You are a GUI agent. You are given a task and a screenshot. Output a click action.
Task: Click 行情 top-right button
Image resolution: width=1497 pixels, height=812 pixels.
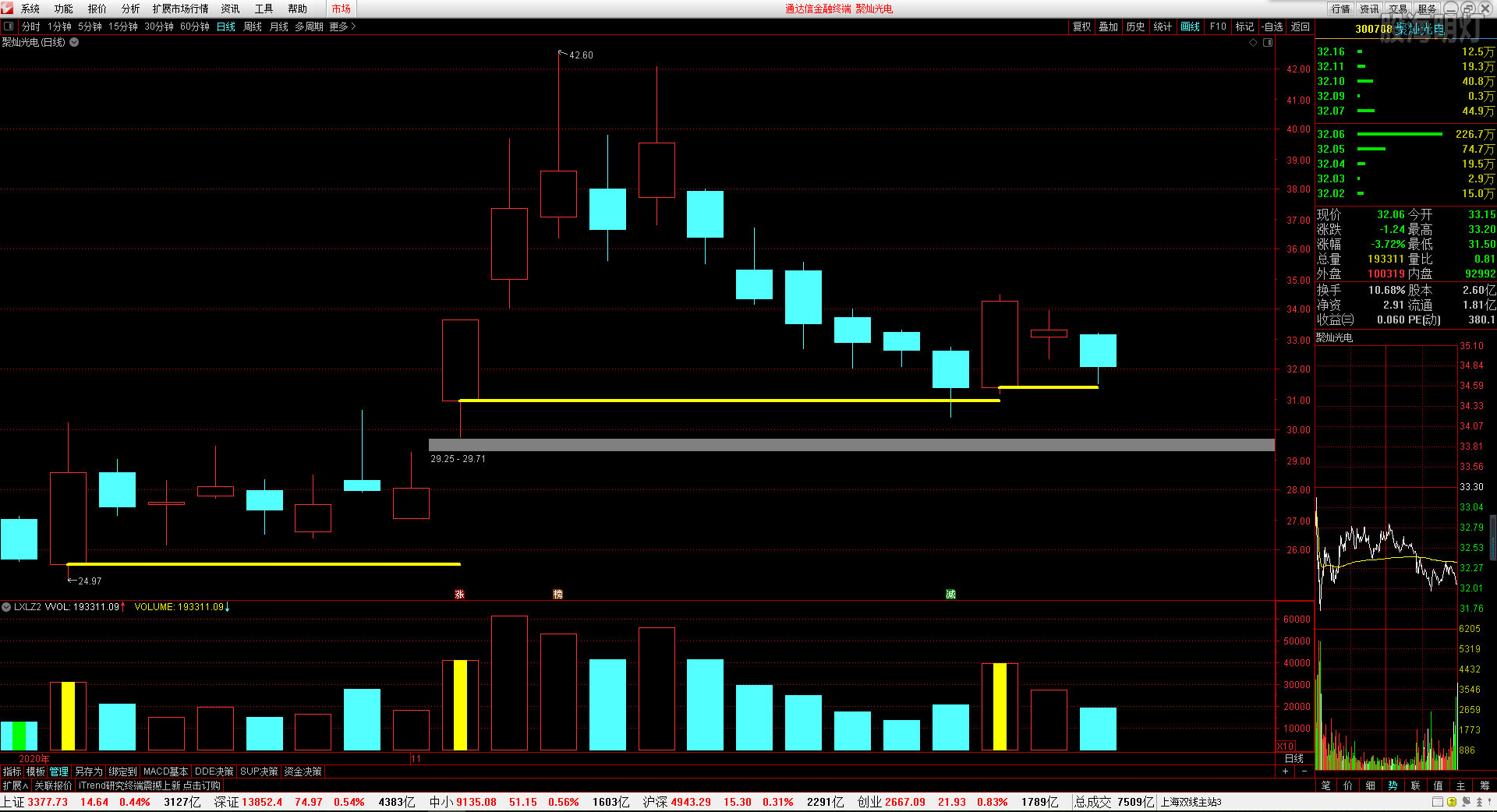click(x=1341, y=9)
